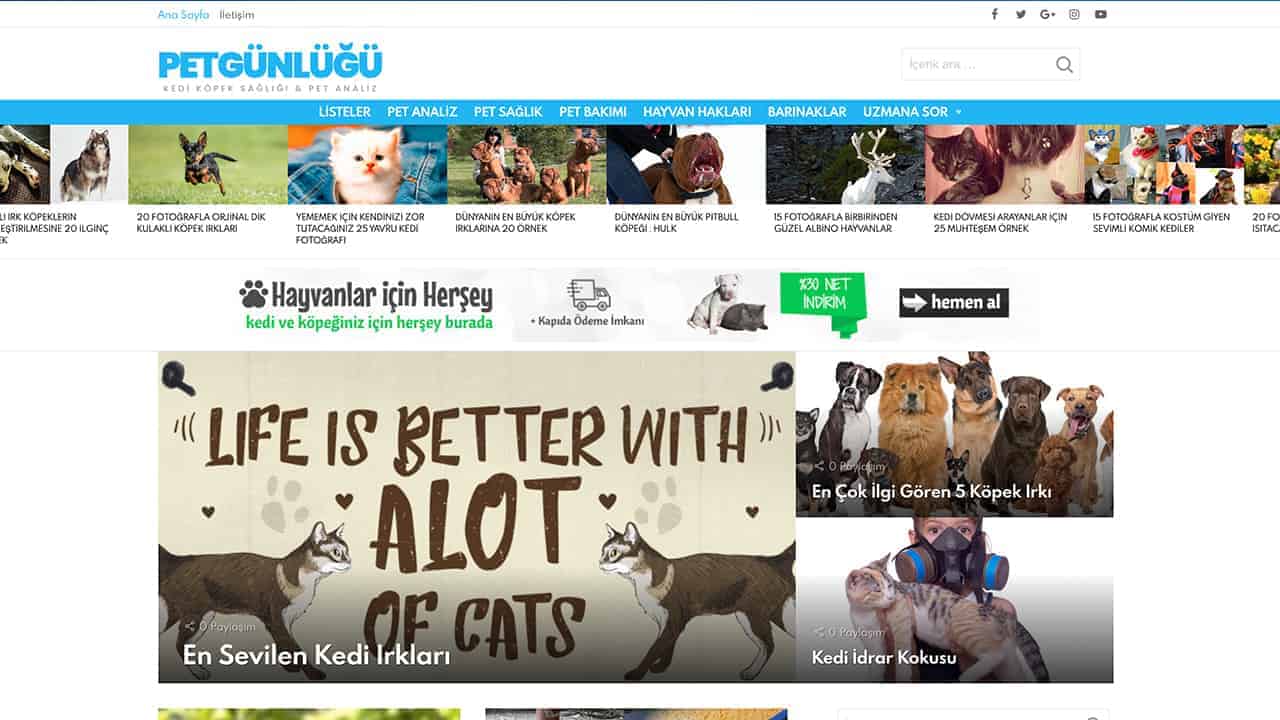Open the Listeler menu item
This screenshot has height=720, width=1280.
(x=344, y=112)
